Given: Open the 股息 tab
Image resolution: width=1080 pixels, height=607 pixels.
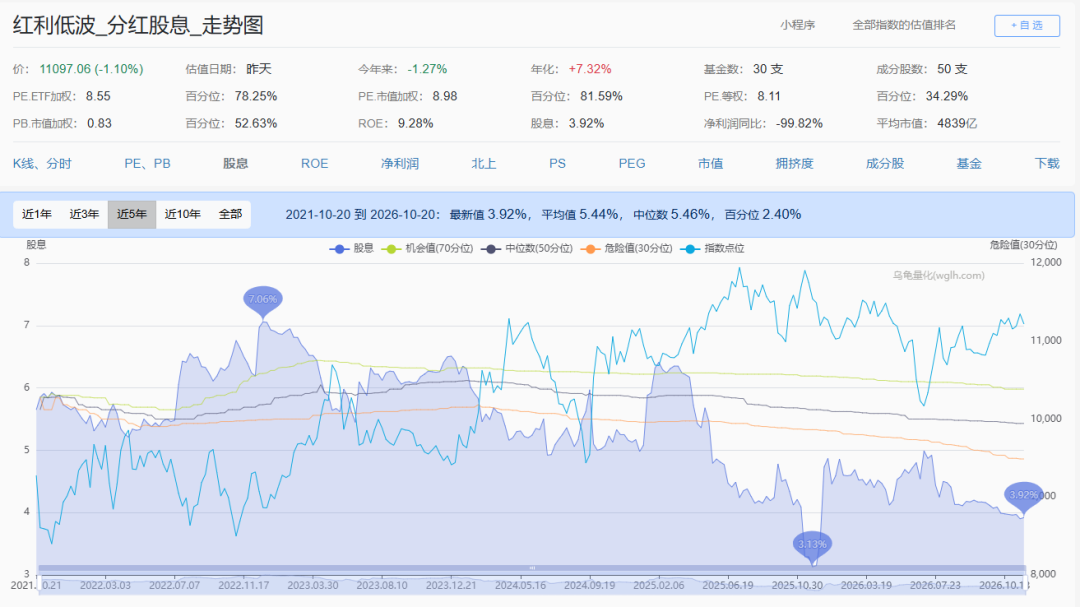Looking at the screenshot, I should click(236, 164).
